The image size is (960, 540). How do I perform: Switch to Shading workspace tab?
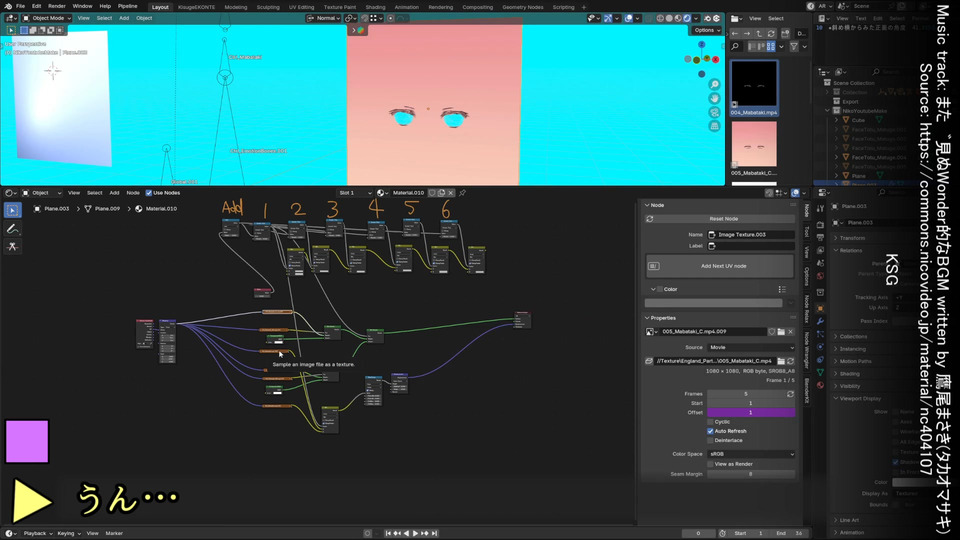click(x=375, y=7)
